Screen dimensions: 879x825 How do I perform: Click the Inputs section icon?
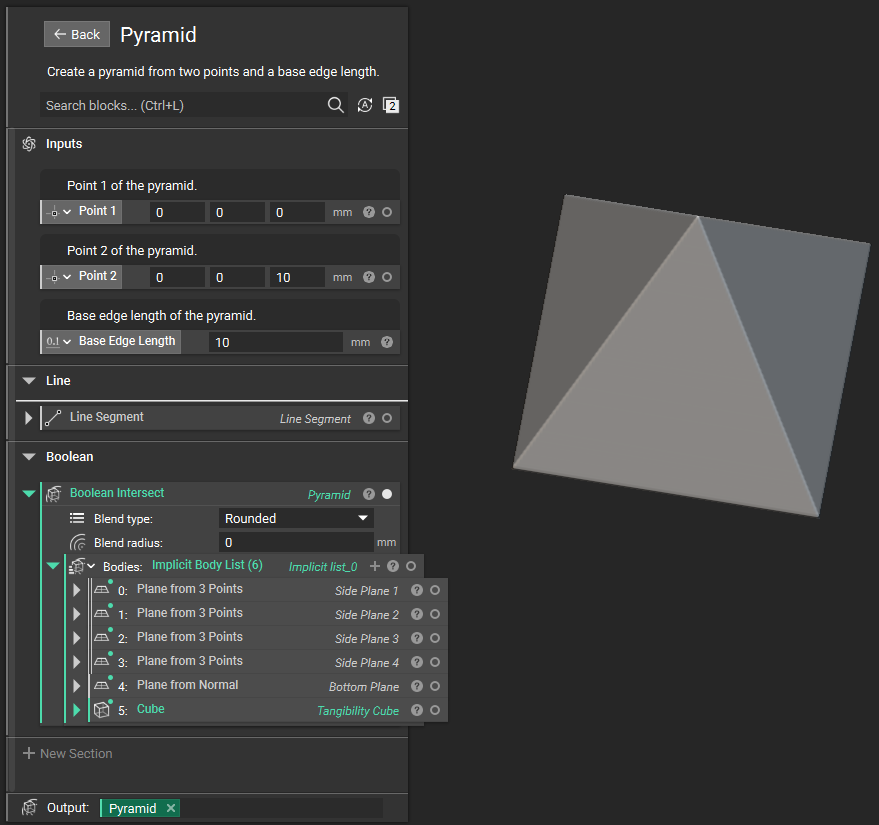(x=29, y=144)
